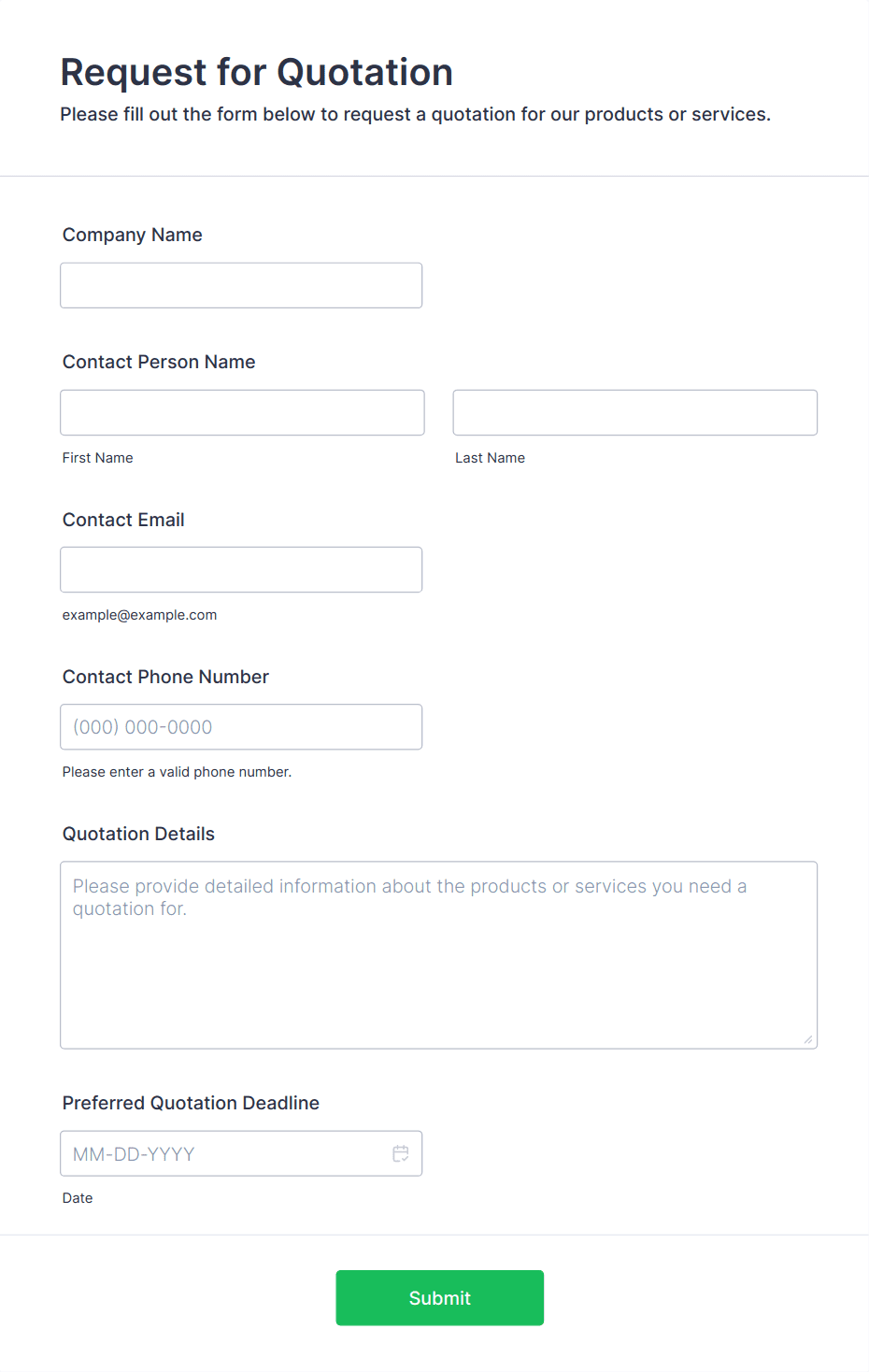The height and width of the screenshot is (1372, 869).
Task: Click the Request for Quotation heading
Action: (257, 72)
